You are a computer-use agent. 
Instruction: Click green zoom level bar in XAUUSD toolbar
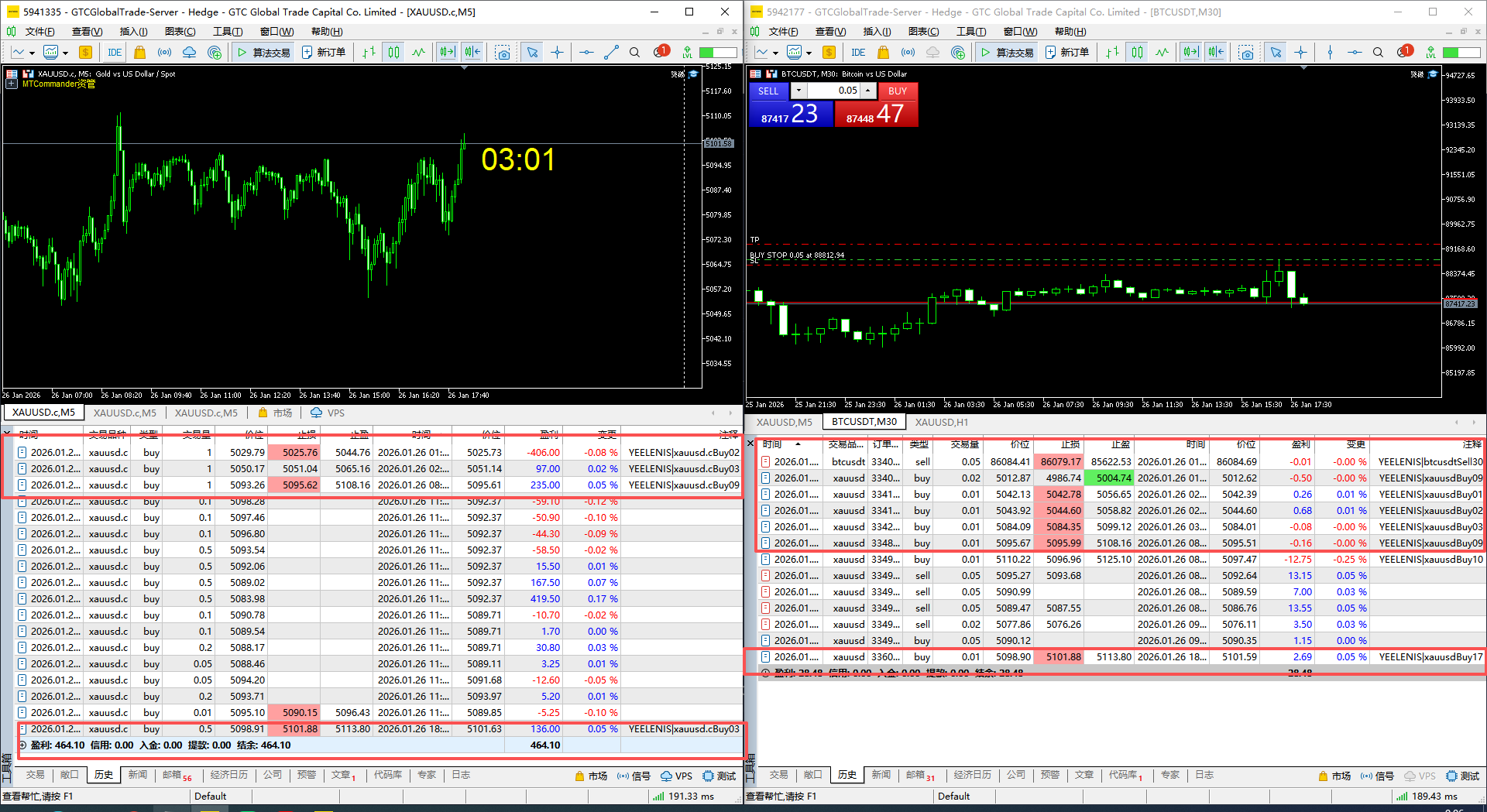(x=718, y=53)
